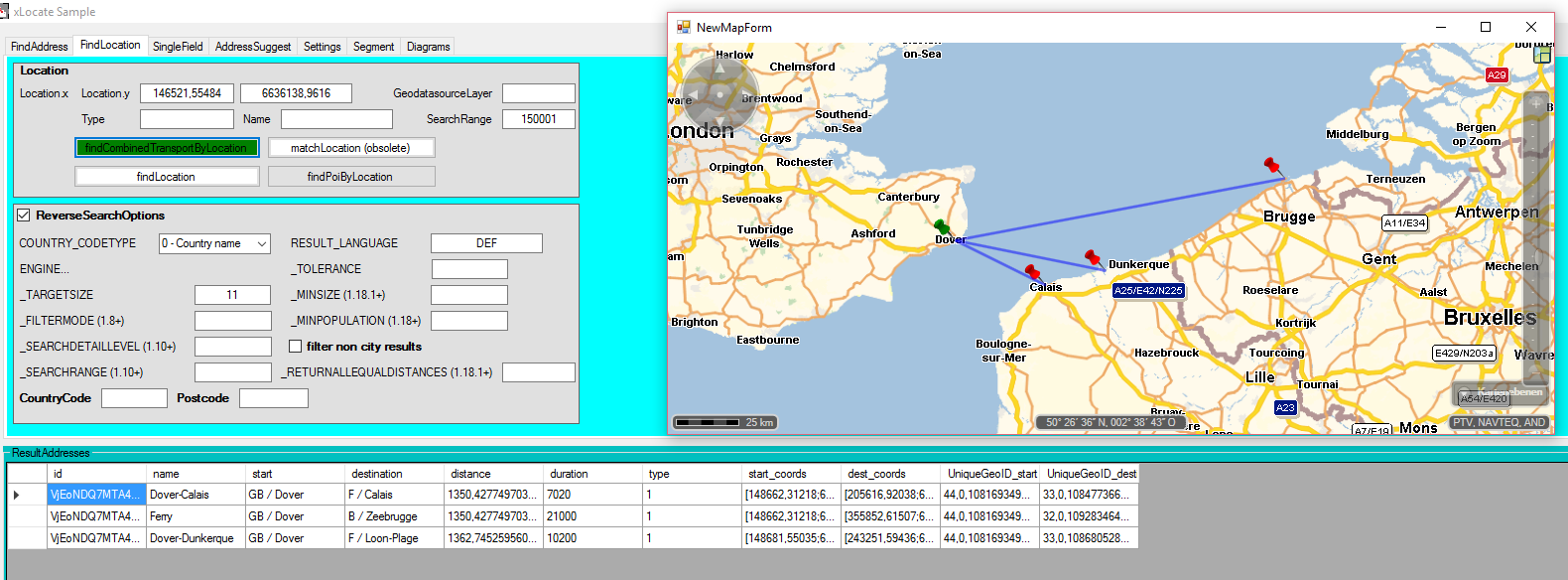The width and height of the screenshot is (1568, 580).
Task: Toggle the ReverseSearchOptions checkbox
Action: (x=24, y=215)
